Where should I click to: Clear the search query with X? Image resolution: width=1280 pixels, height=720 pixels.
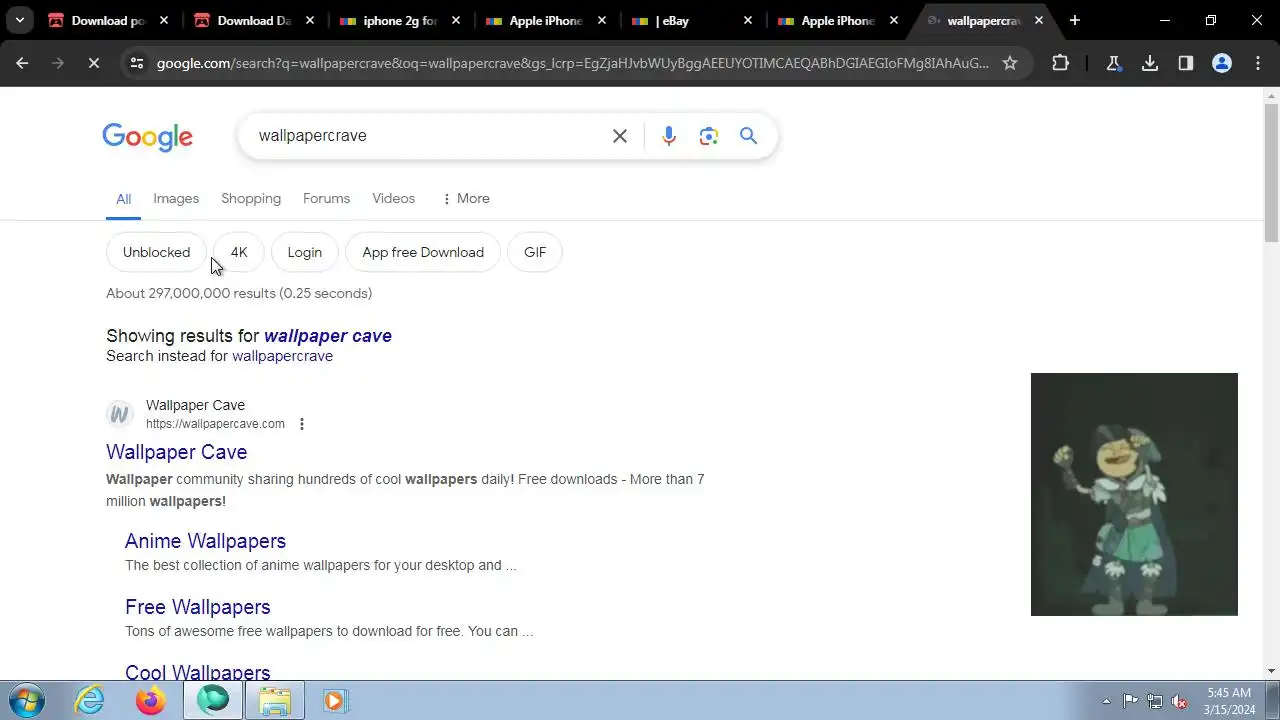(x=620, y=136)
